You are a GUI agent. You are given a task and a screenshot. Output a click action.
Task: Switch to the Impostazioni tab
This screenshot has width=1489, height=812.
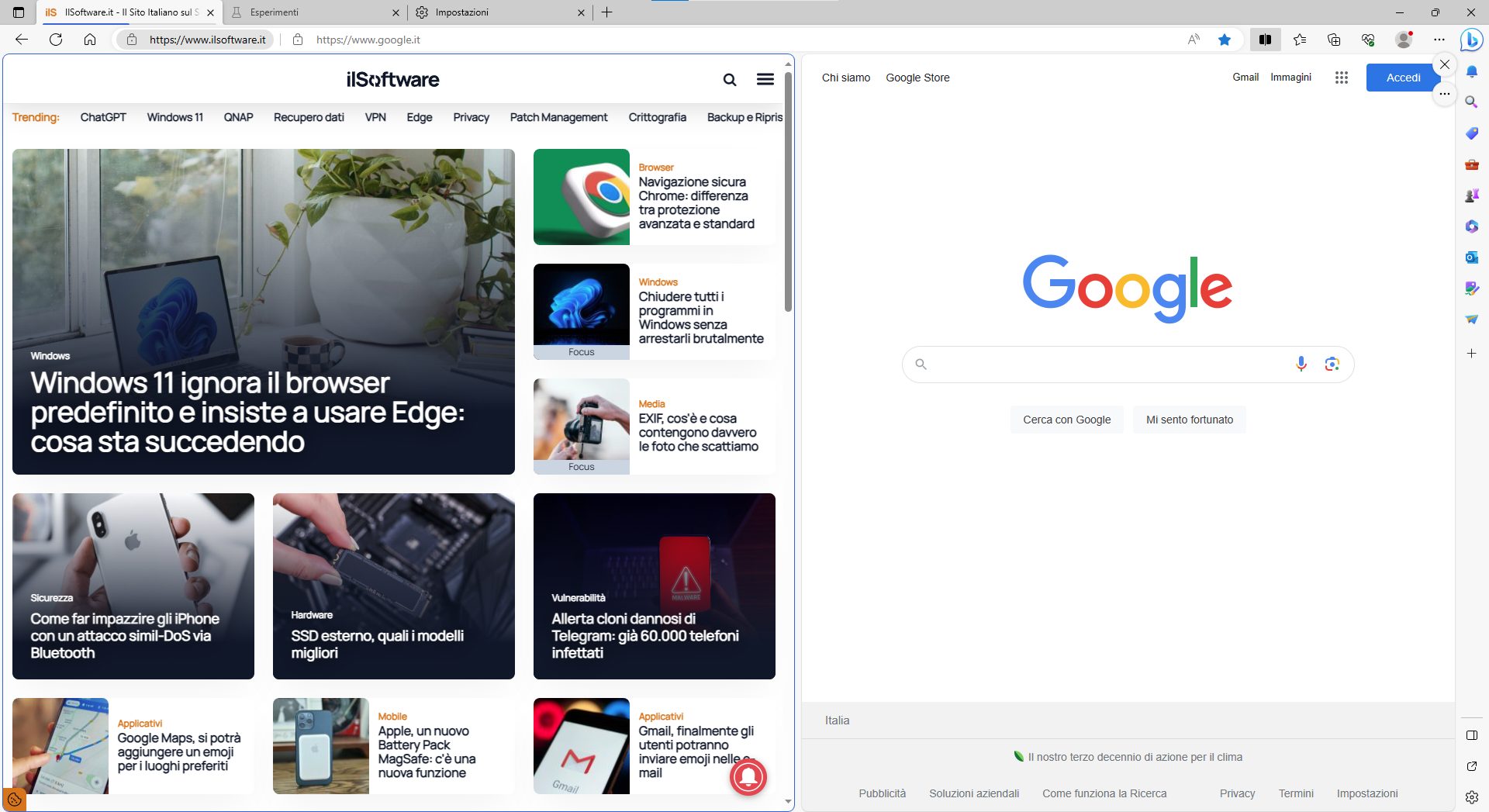(499, 12)
